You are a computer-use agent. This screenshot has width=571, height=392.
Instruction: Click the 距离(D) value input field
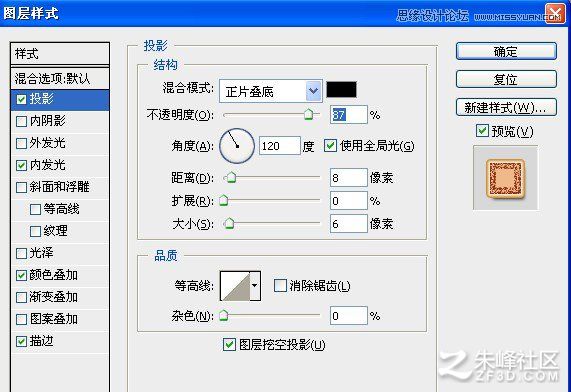pyautogui.click(x=348, y=178)
